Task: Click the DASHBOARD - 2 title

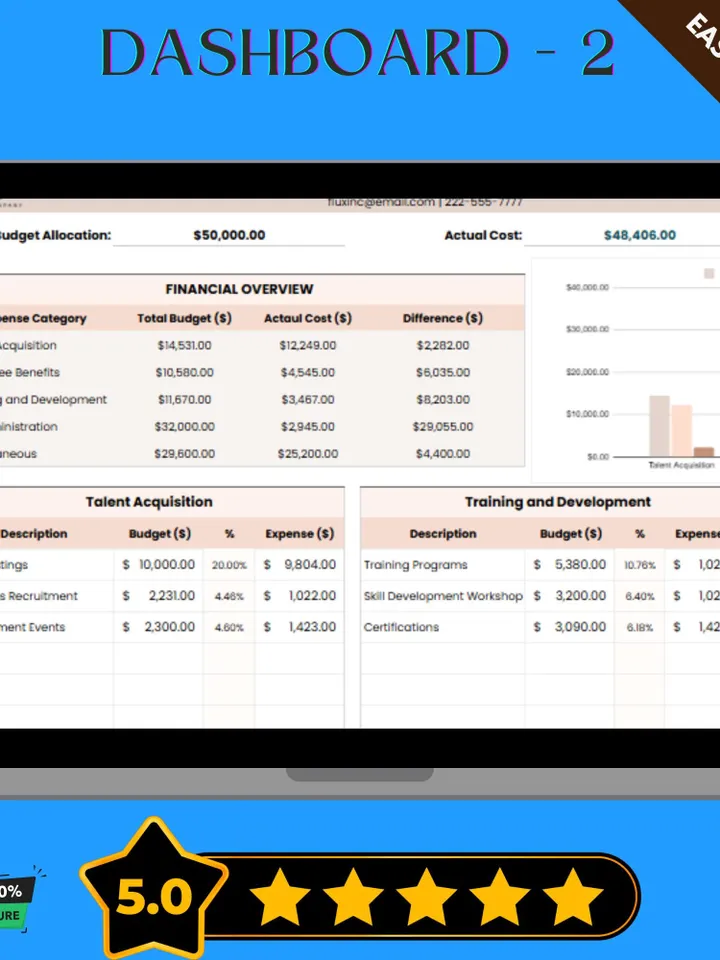Action: pos(357,53)
